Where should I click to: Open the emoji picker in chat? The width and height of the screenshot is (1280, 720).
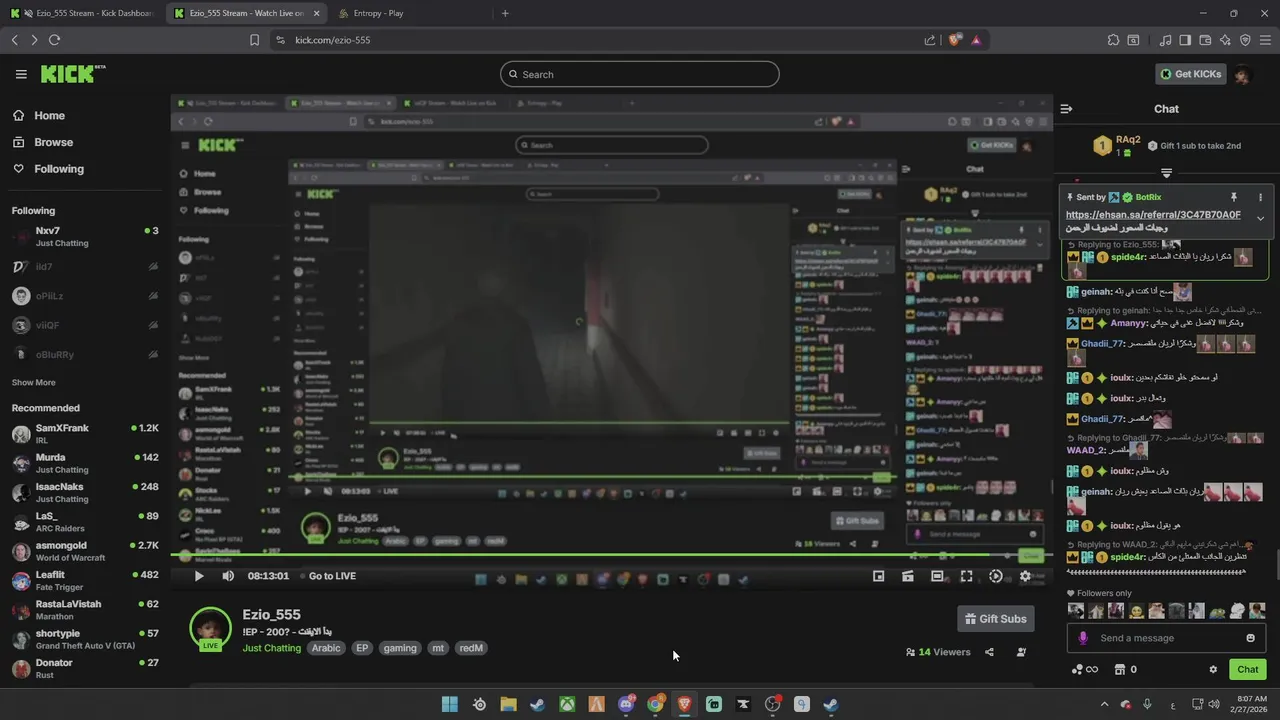click(1250, 638)
